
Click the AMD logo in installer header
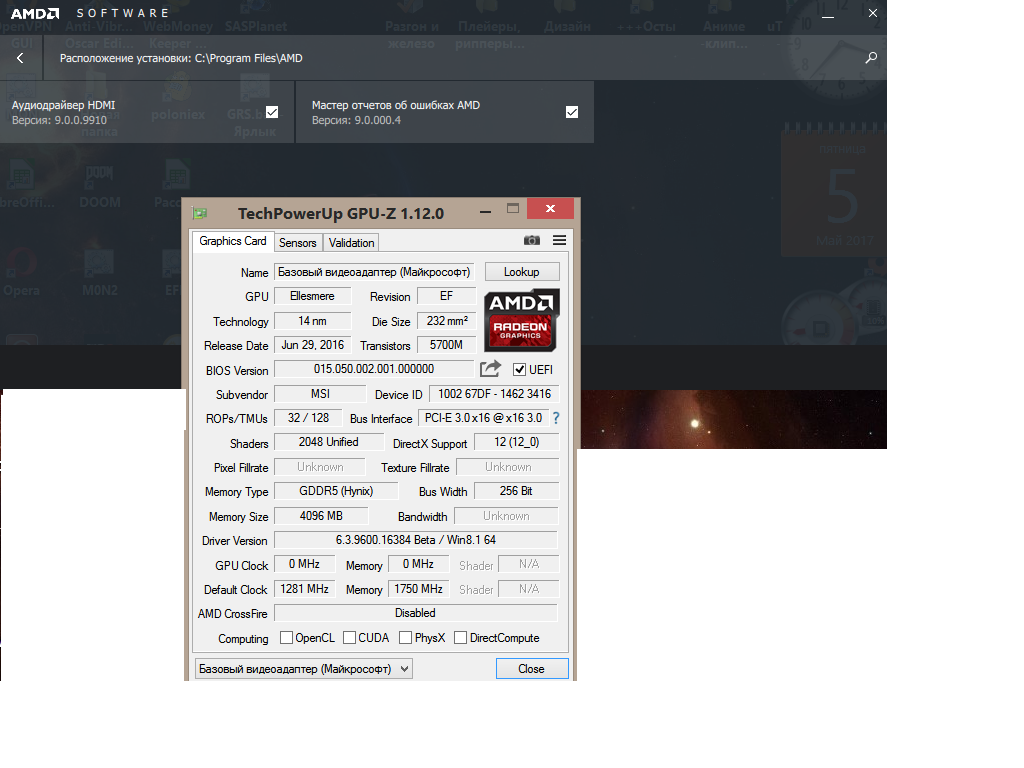point(35,13)
